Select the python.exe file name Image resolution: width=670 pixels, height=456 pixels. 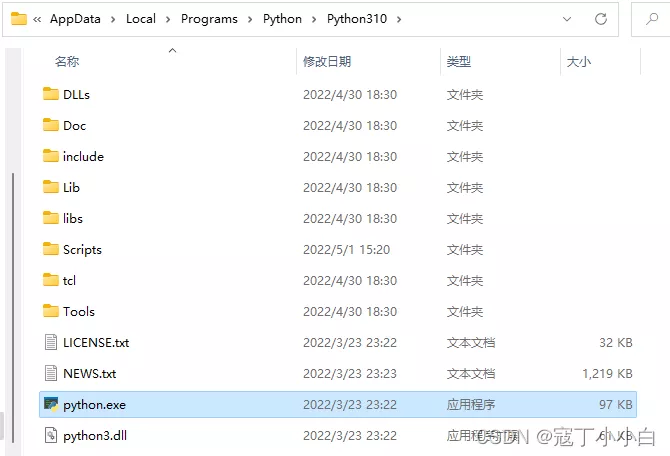(x=94, y=405)
